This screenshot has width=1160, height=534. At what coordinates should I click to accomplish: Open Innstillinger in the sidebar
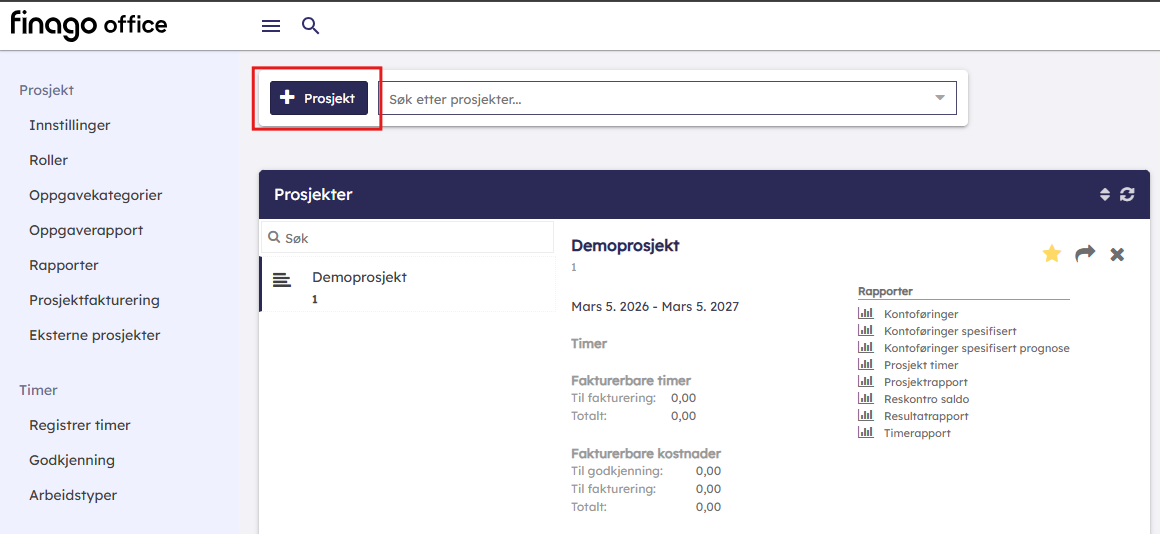pos(70,125)
